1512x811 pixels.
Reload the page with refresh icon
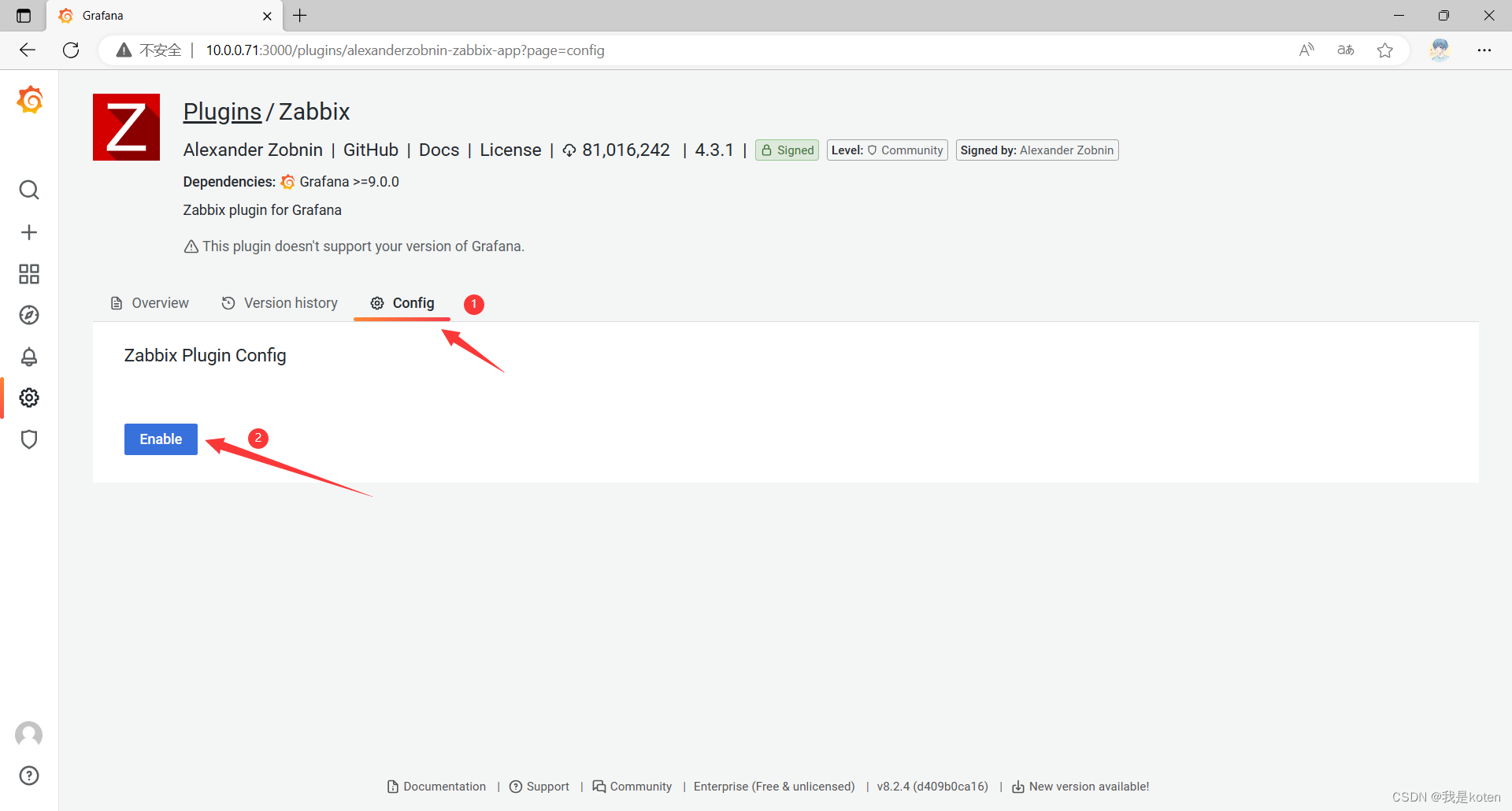pos(71,50)
